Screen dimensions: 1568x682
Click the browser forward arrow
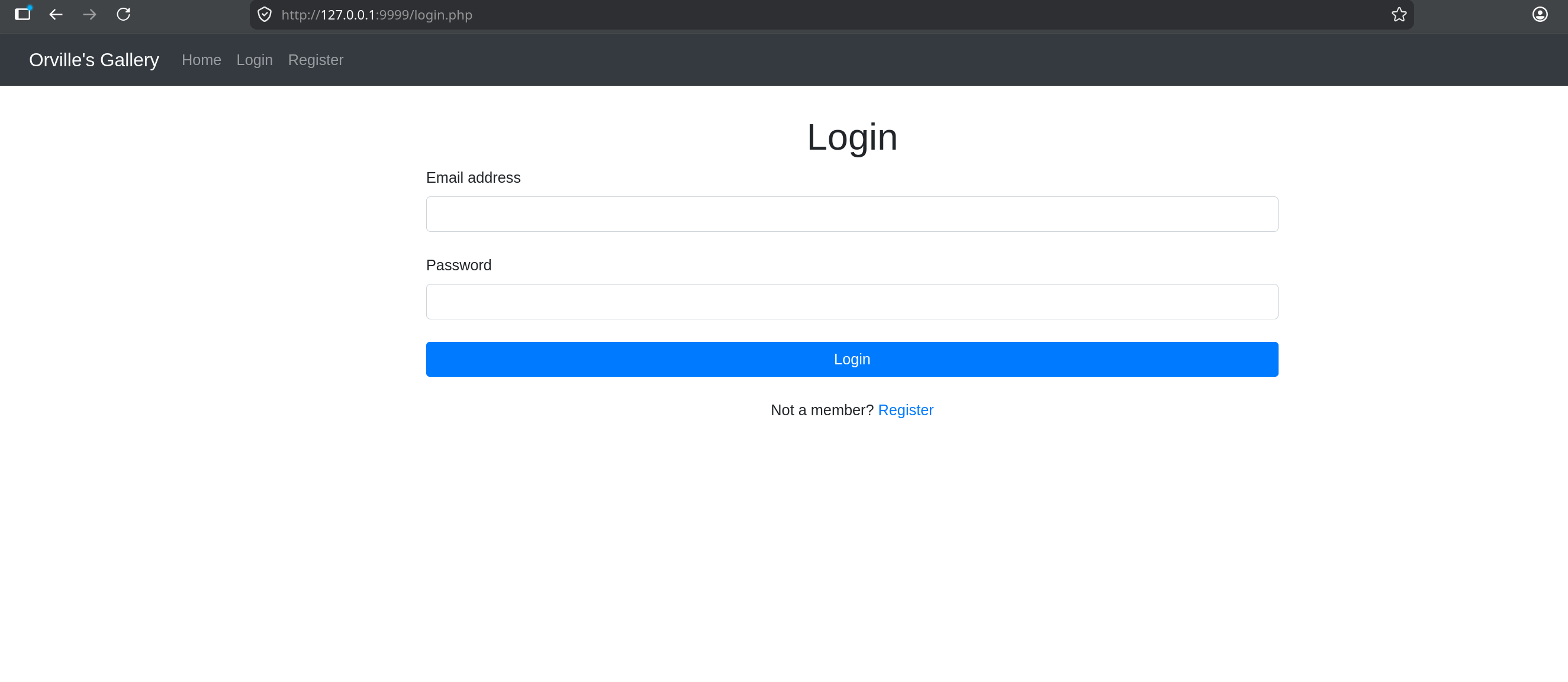[89, 15]
